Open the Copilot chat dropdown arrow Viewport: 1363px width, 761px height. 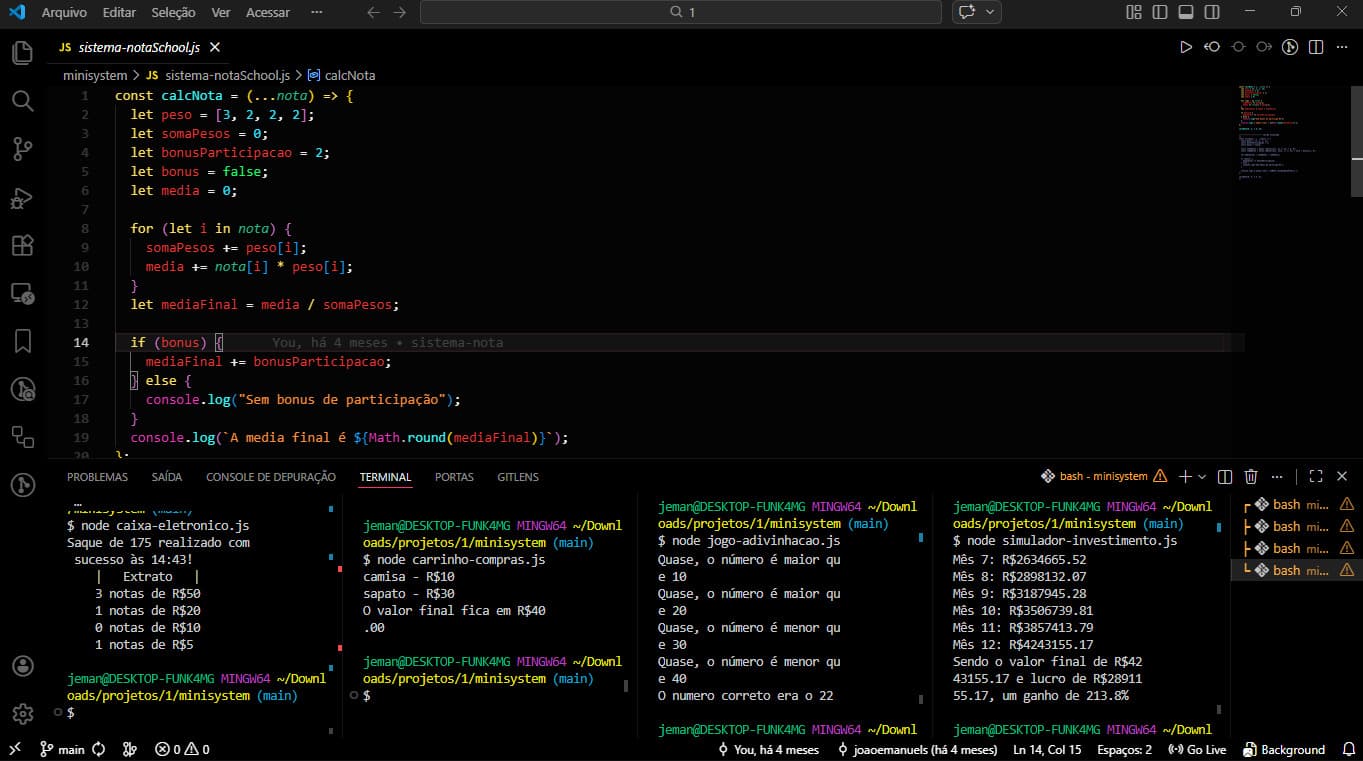tap(991, 12)
